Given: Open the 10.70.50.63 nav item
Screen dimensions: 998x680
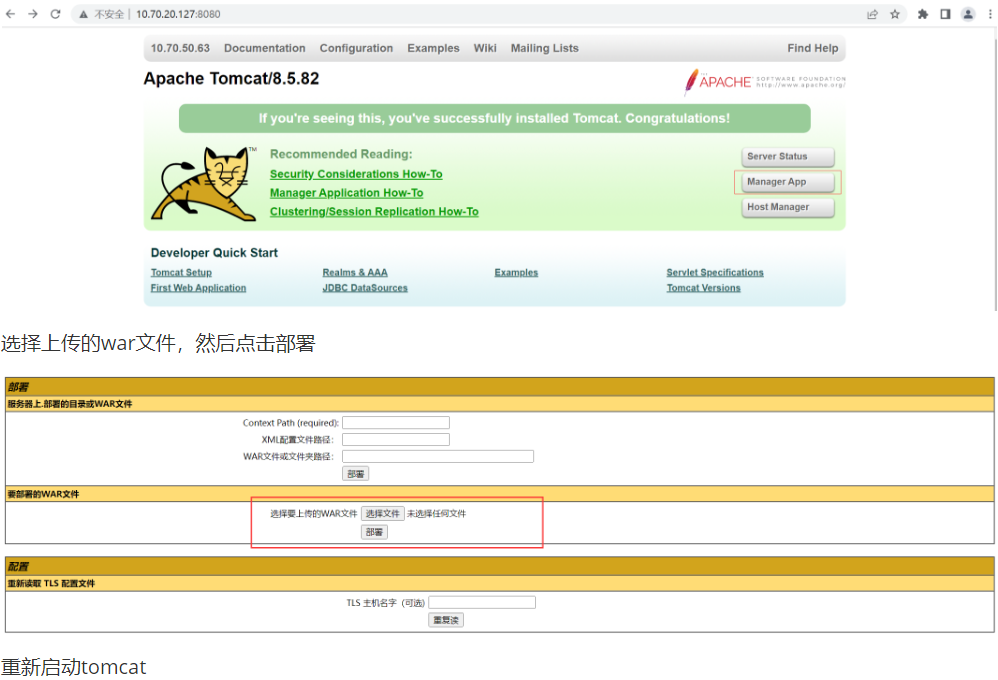Looking at the screenshot, I should coord(180,48).
